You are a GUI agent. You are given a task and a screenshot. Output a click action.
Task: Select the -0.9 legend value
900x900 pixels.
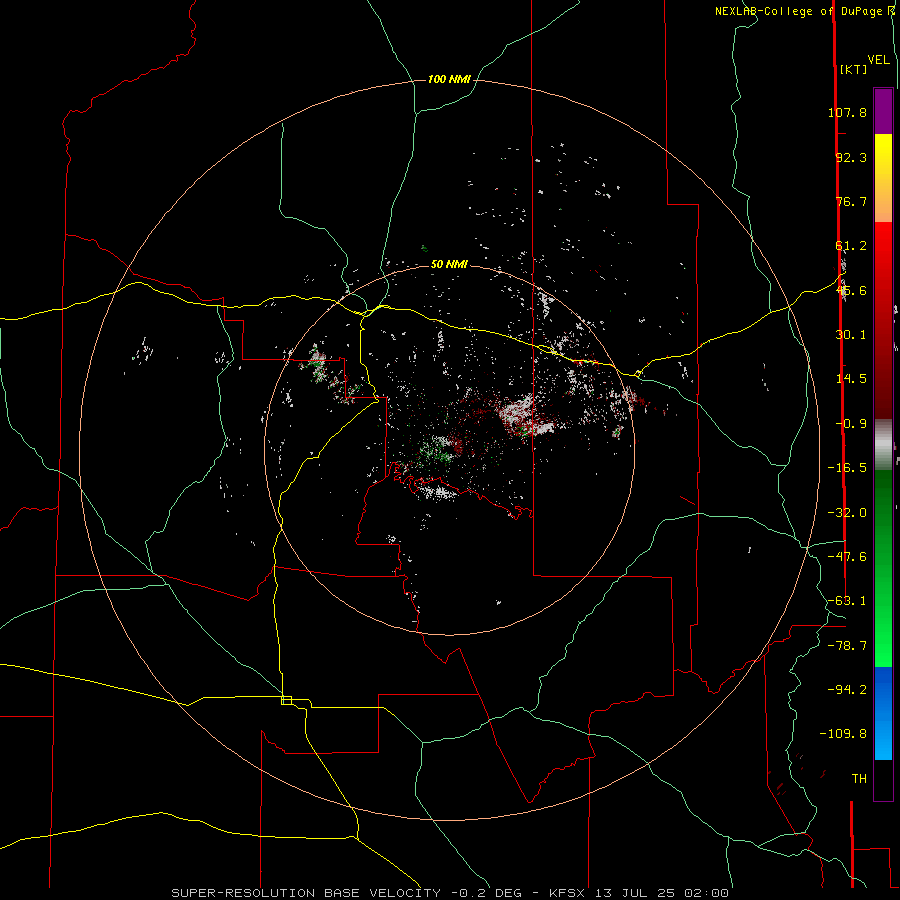coord(851,424)
